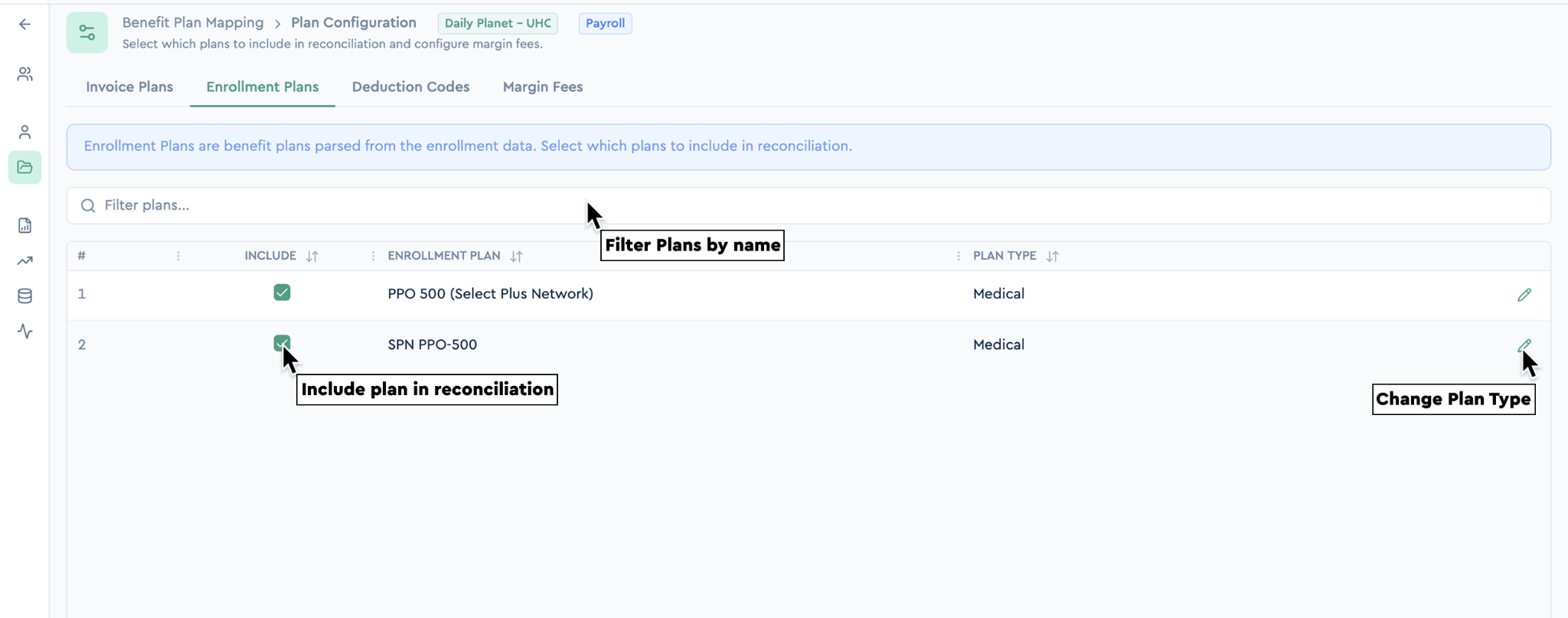Click the Benefit Plan Mapping breadcrumb link
Viewport: 1568px width, 618px height.
[x=193, y=23]
